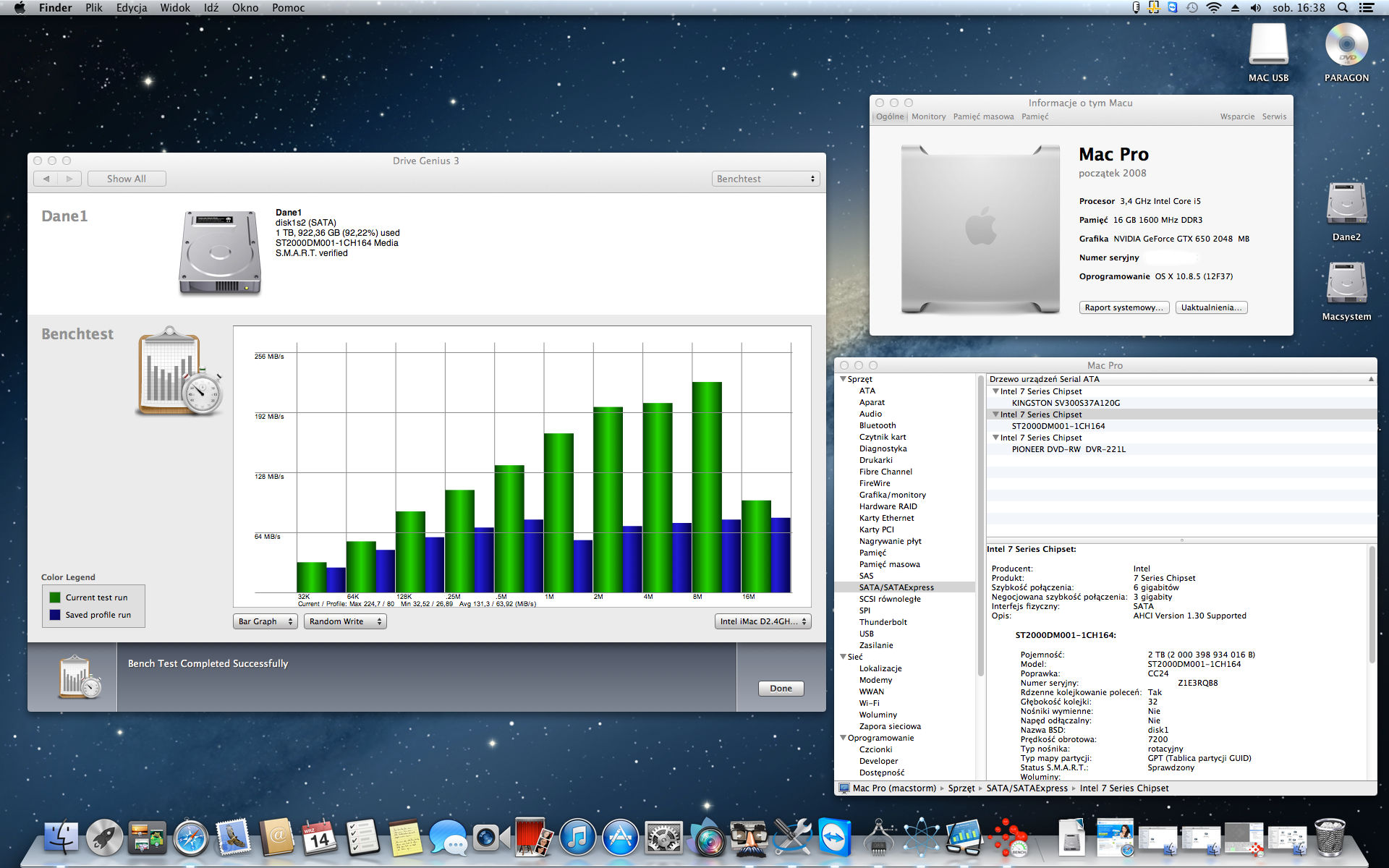Click the forward arrow in Drive Genius
The image size is (1389, 868).
(x=69, y=179)
